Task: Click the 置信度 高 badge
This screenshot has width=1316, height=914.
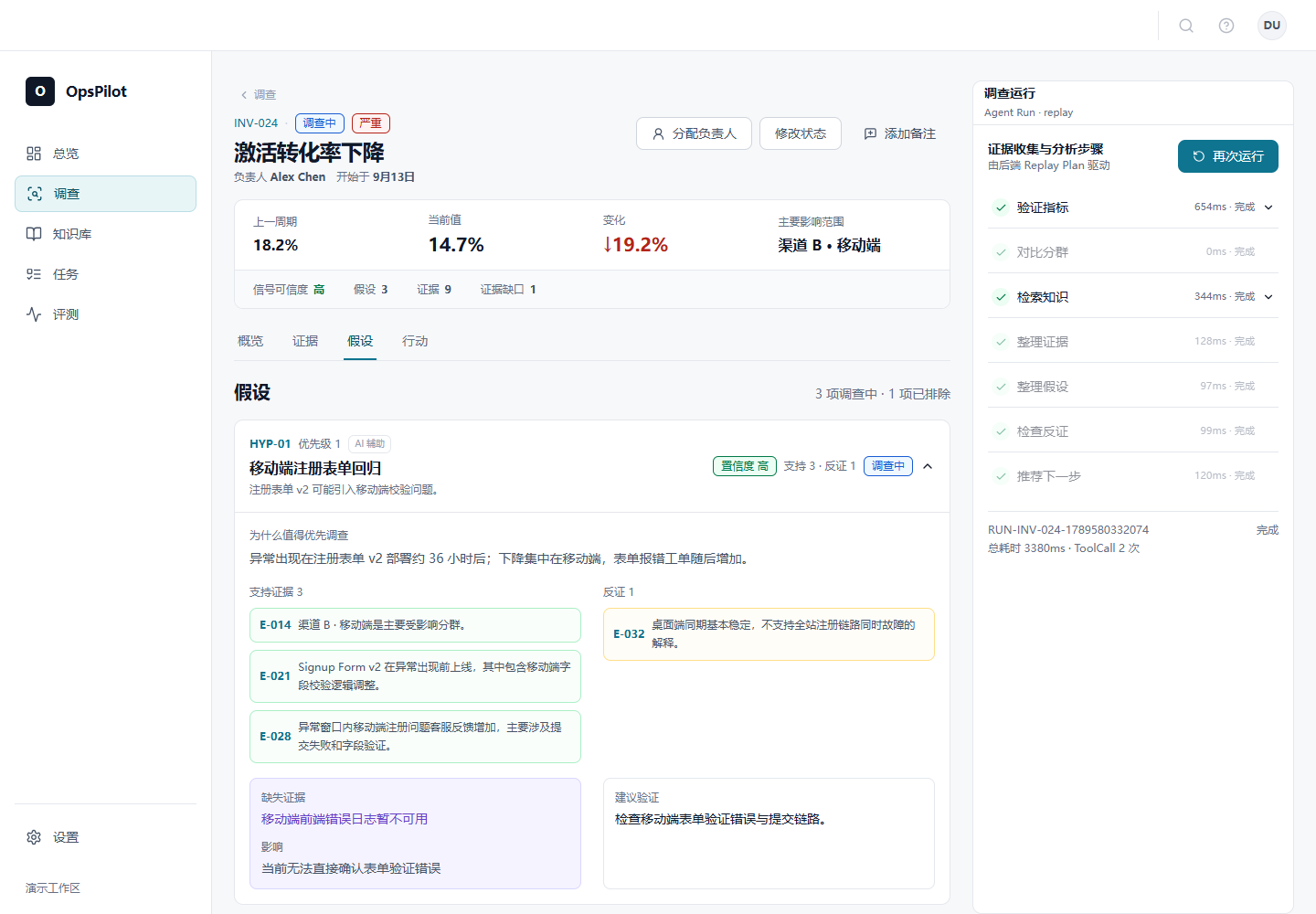Action: [x=745, y=466]
